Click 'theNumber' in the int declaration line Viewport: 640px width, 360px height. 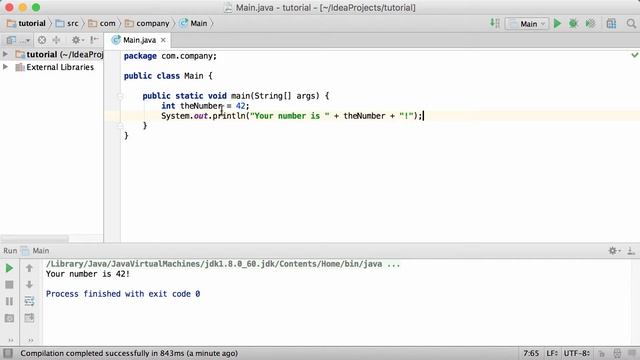click(201, 106)
